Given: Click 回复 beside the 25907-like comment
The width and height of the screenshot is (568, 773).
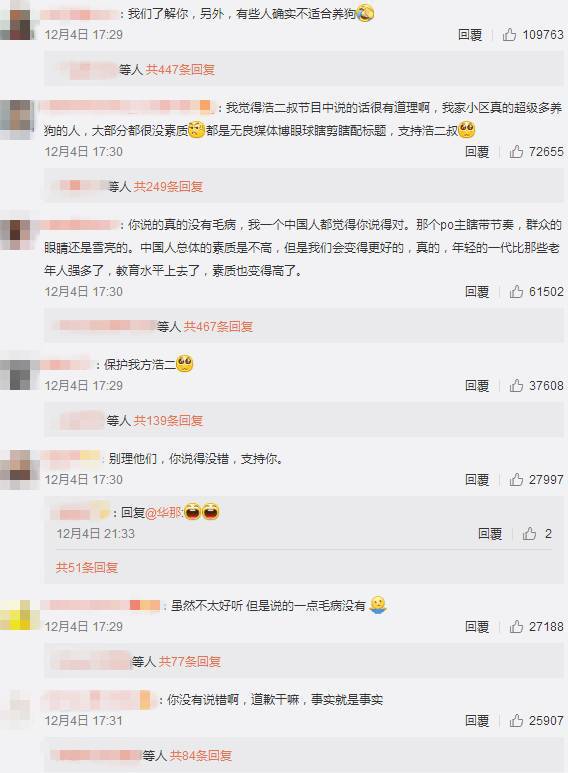Looking at the screenshot, I should tap(477, 720).
